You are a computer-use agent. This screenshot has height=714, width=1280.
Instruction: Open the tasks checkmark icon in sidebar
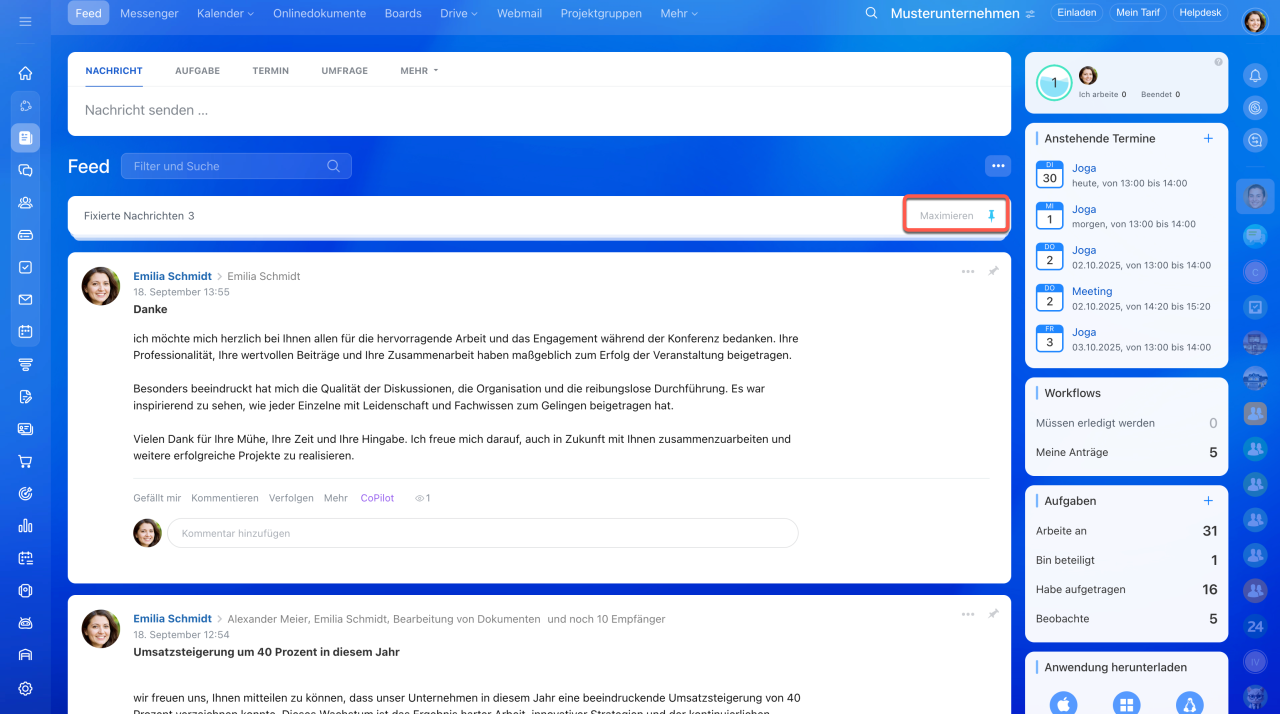(25, 267)
